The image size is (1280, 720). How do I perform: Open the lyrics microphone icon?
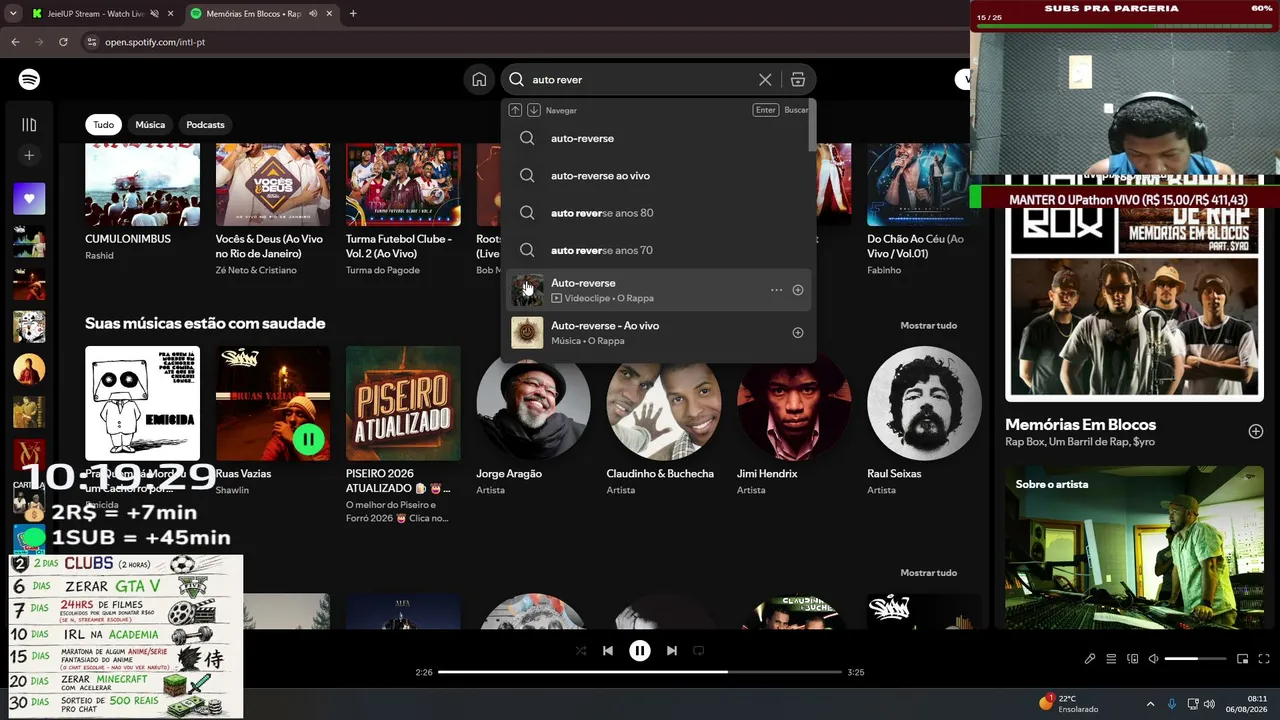click(x=1090, y=659)
